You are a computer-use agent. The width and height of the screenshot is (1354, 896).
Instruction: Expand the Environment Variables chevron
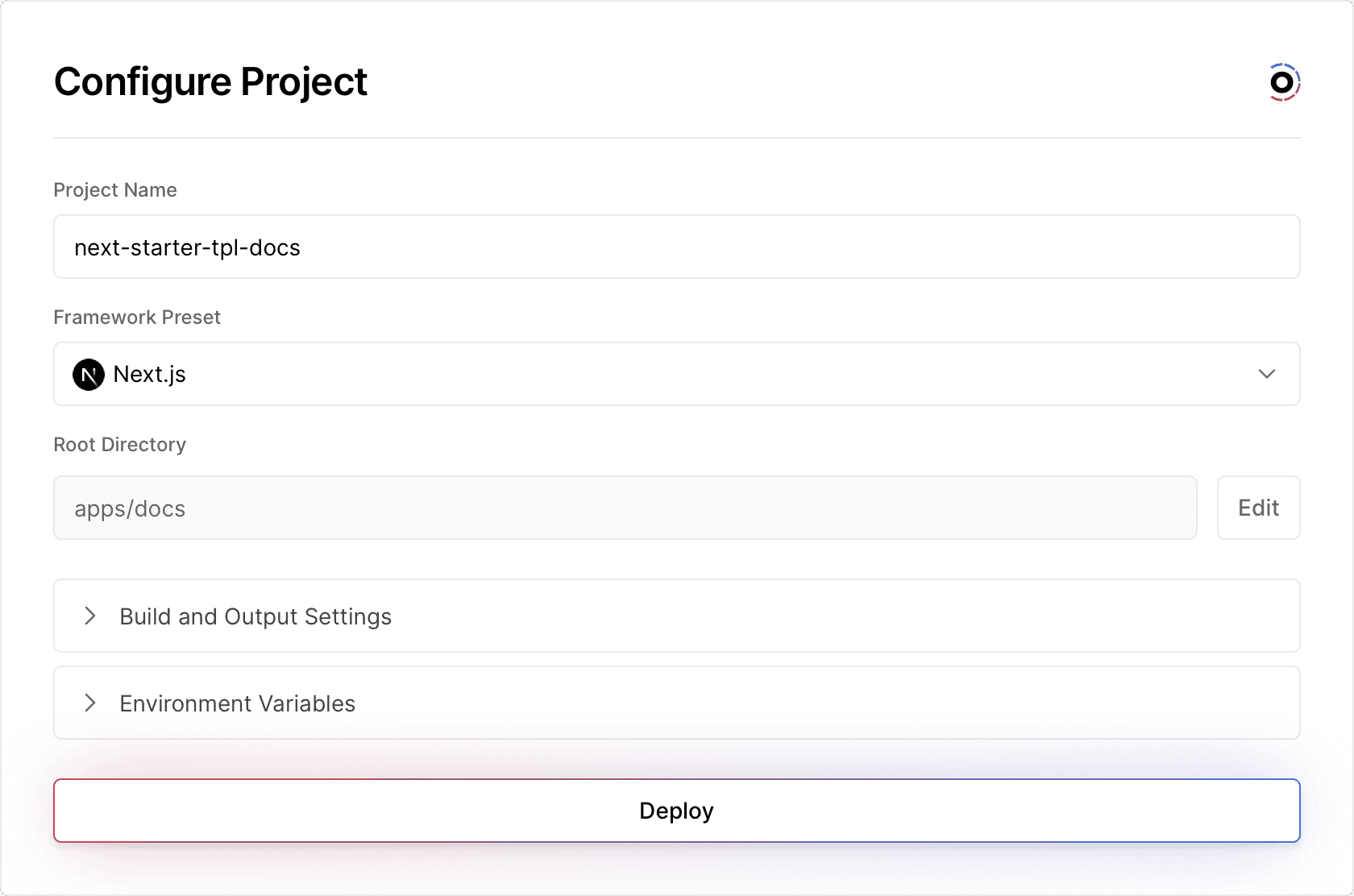90,703
